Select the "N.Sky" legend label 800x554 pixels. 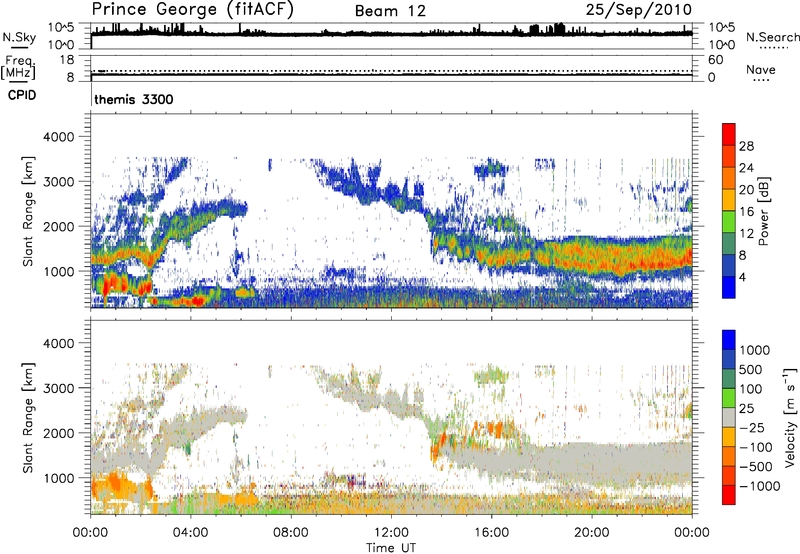(19, 37)
